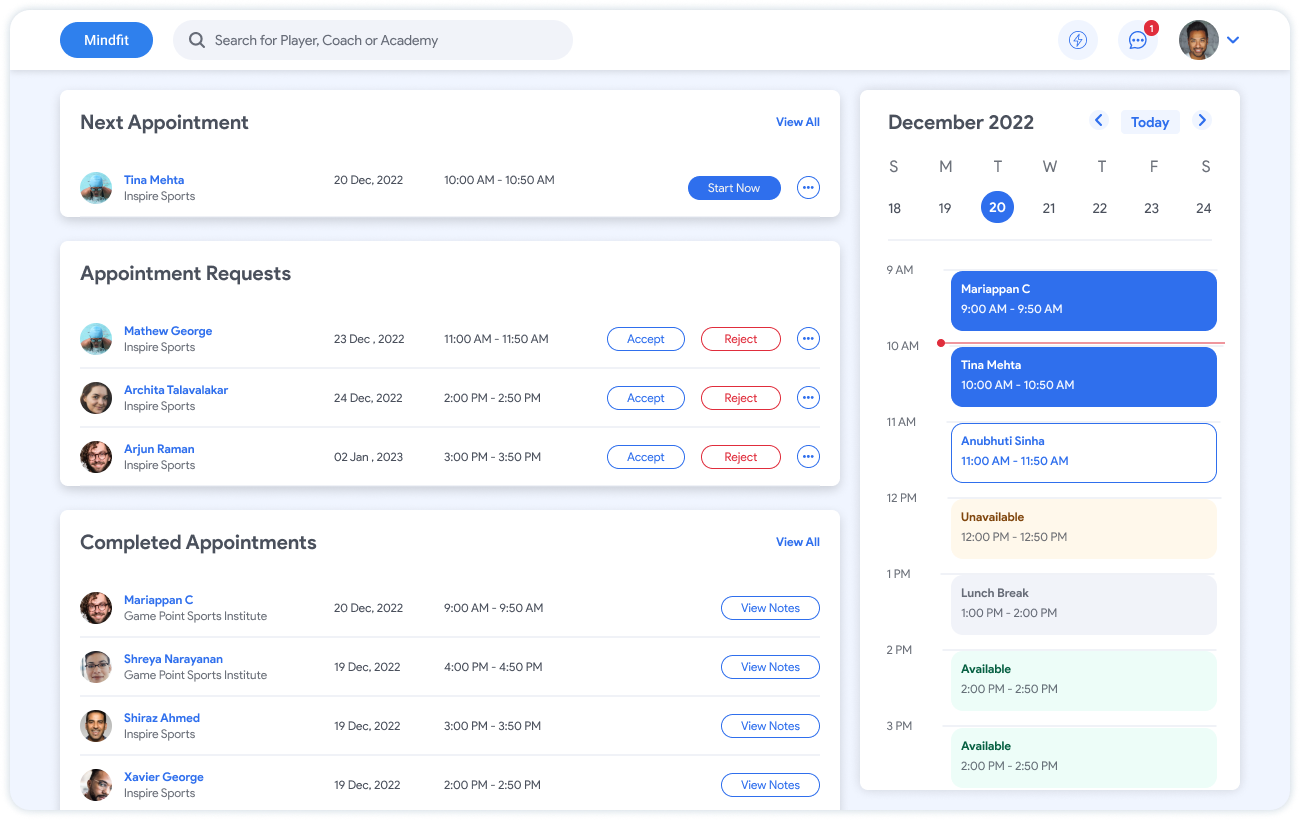The width and height of the screenshot is (1300, 820).
Task: Click Arjun Raman's avatar photo
Action: point(96,457)
